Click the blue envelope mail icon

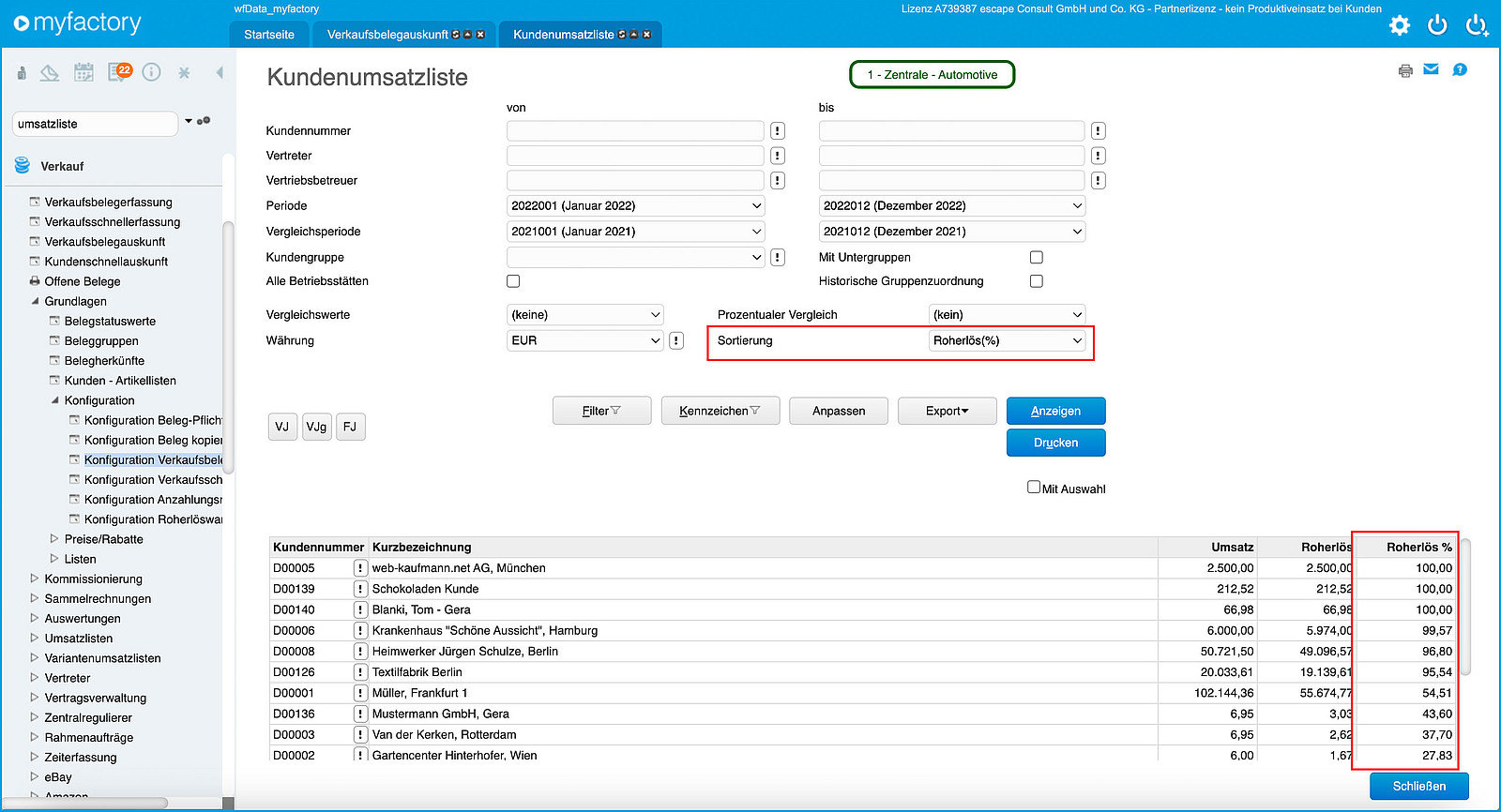coord(1431,69)
